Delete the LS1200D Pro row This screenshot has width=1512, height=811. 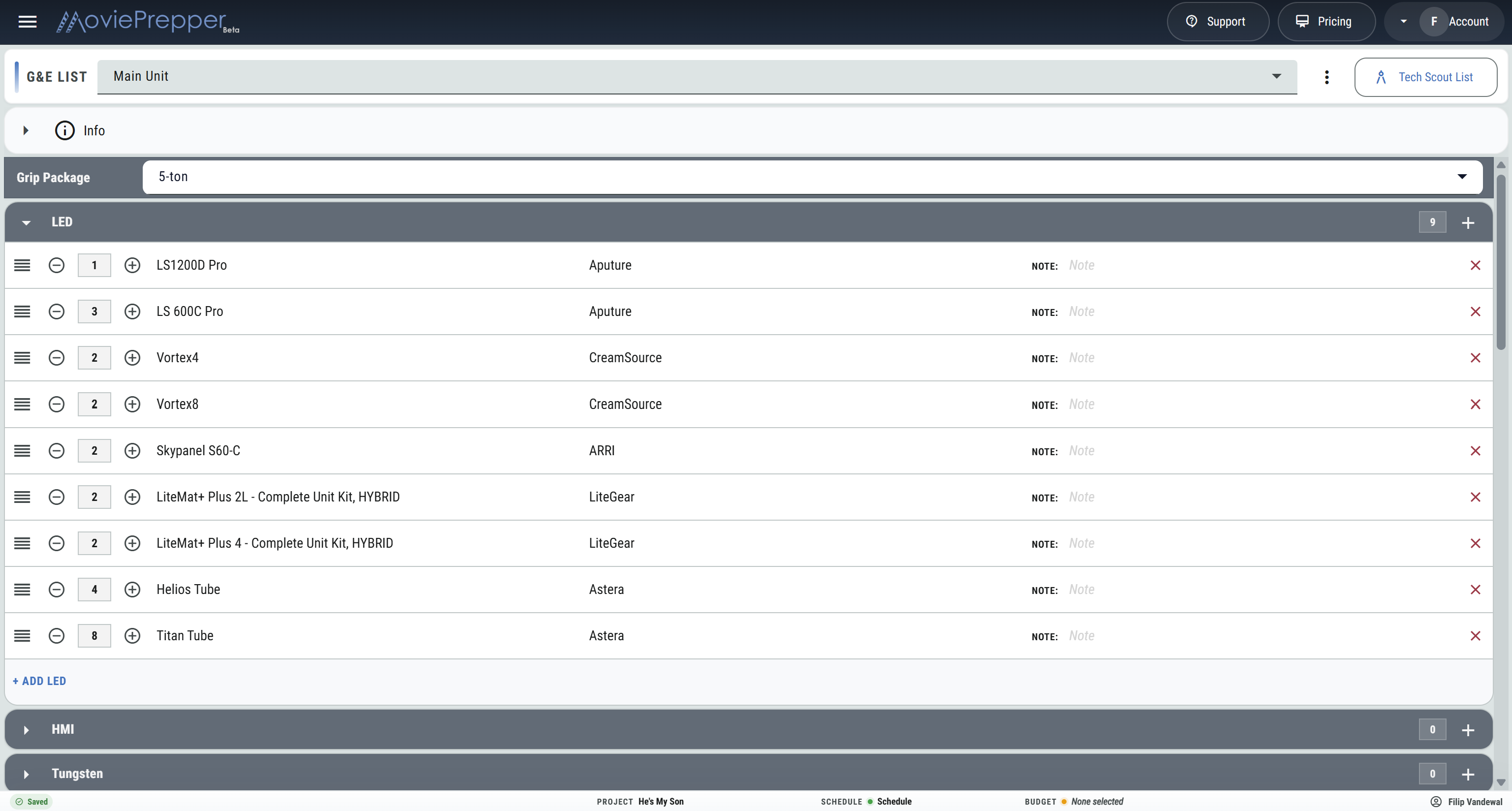[x=1475, y=265]
